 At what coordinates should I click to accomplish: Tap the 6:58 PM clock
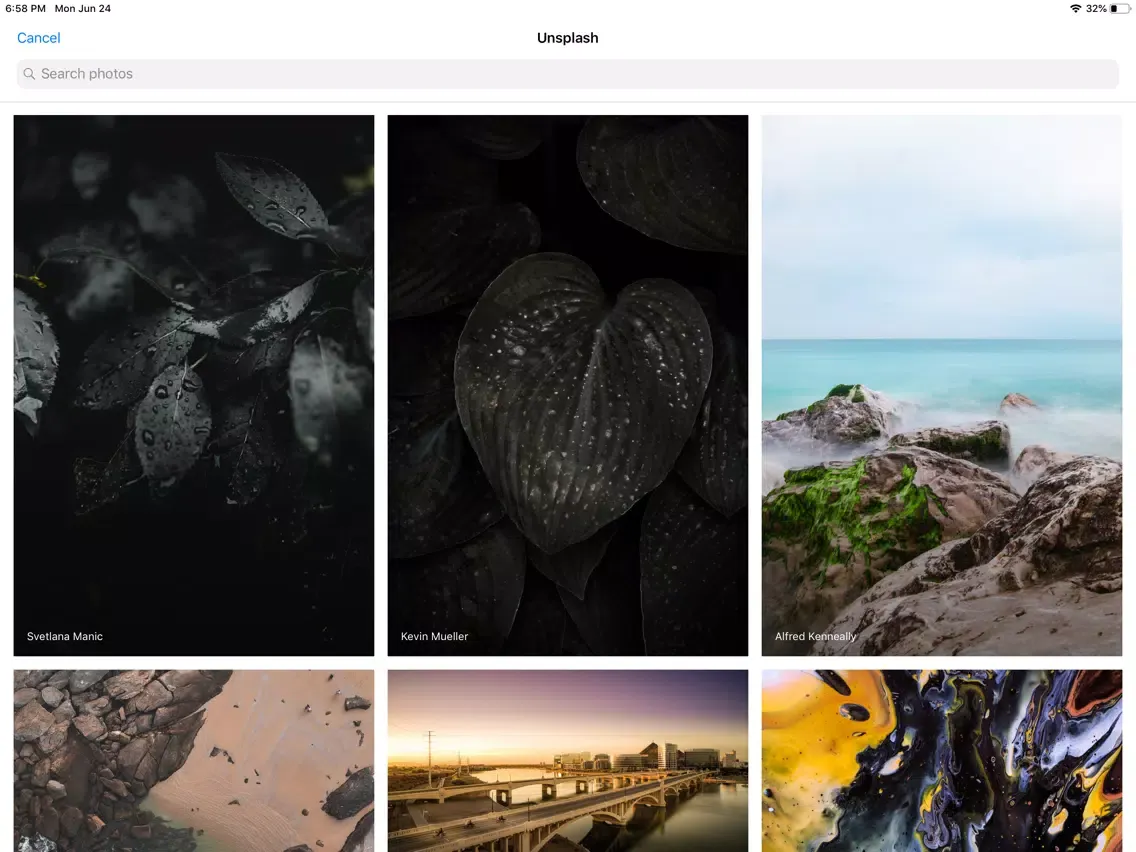point(25,9)
